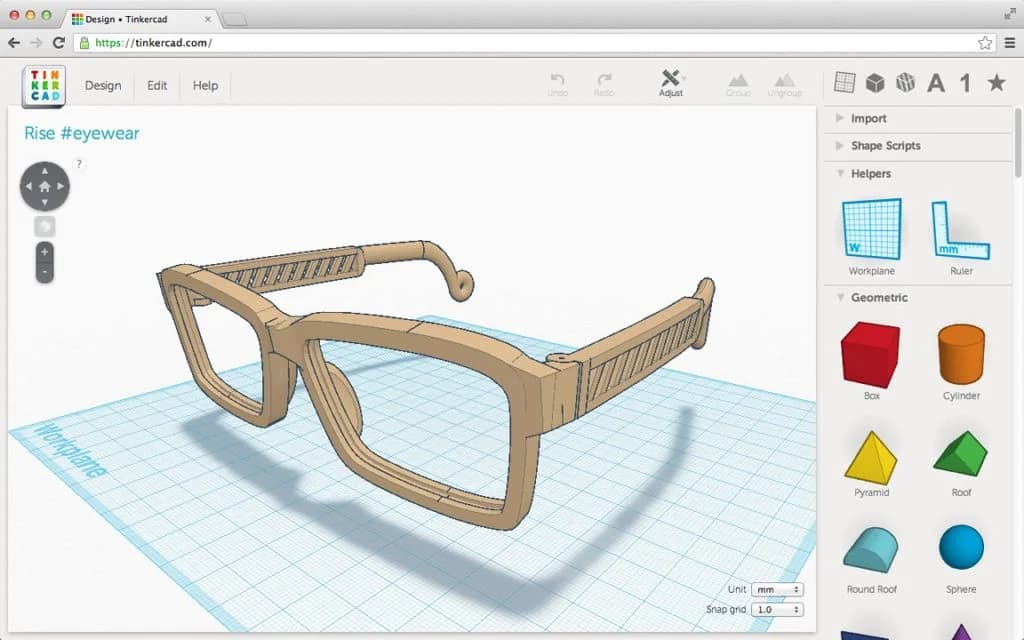The height and width of the screenshot is (640, 1024).
Task: Open the Unit dropdown
Action: tap(777, 589)
